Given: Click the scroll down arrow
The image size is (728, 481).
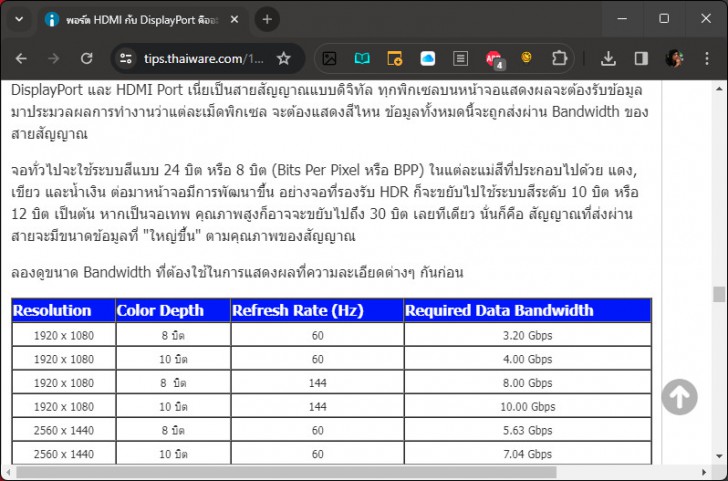Looking at the screenshot, I should [x=719, y=456].
